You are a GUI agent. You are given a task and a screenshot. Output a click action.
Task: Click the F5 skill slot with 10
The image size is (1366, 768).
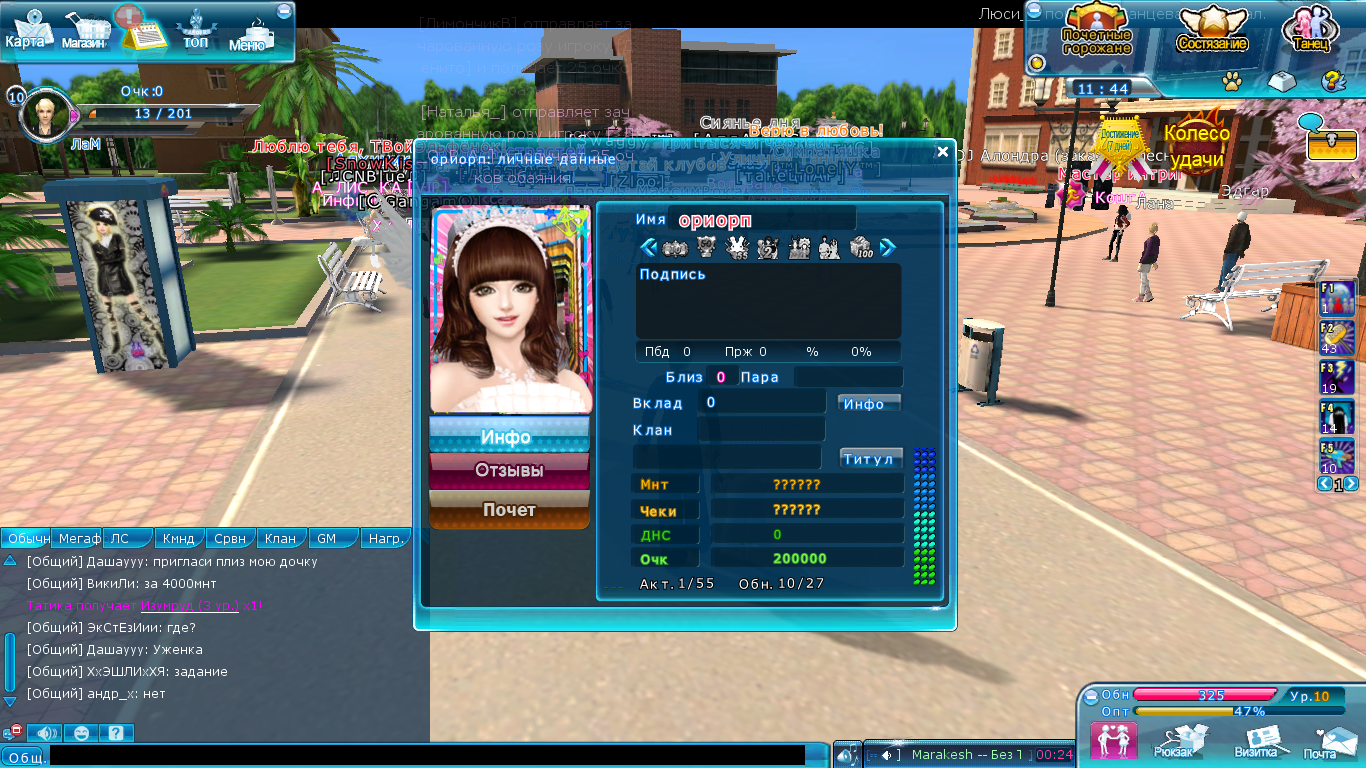coord(1338,456)
